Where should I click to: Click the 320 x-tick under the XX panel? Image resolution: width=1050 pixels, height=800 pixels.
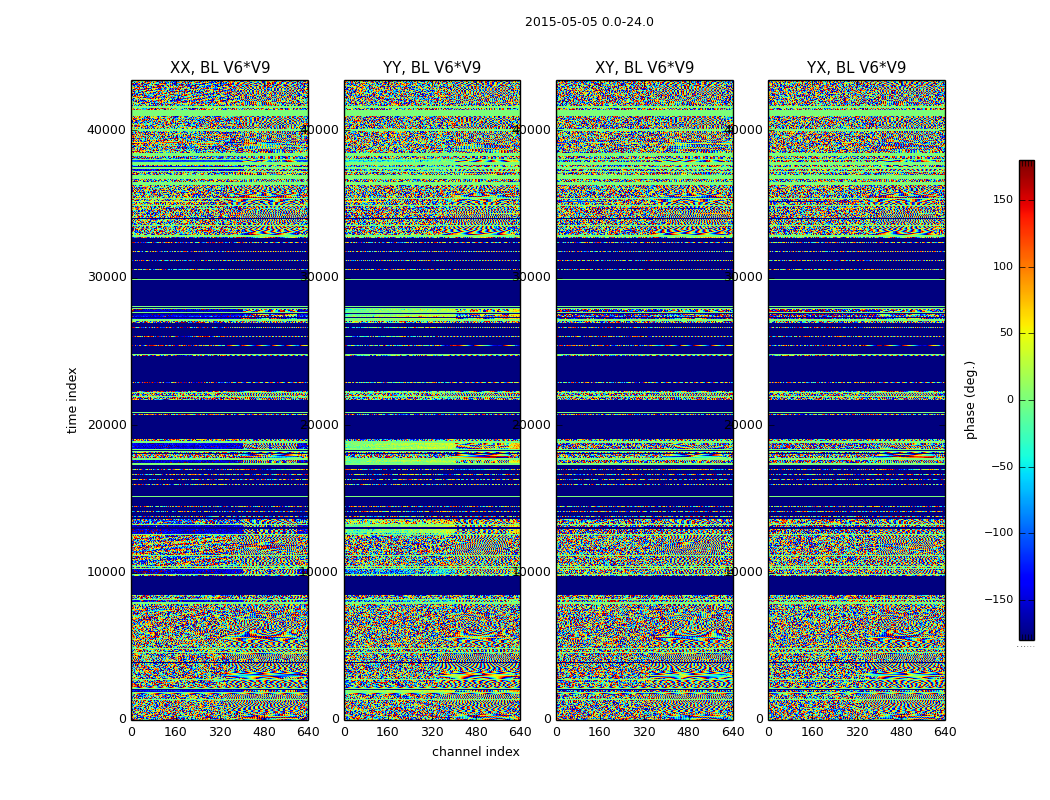(x=220, y=732)
